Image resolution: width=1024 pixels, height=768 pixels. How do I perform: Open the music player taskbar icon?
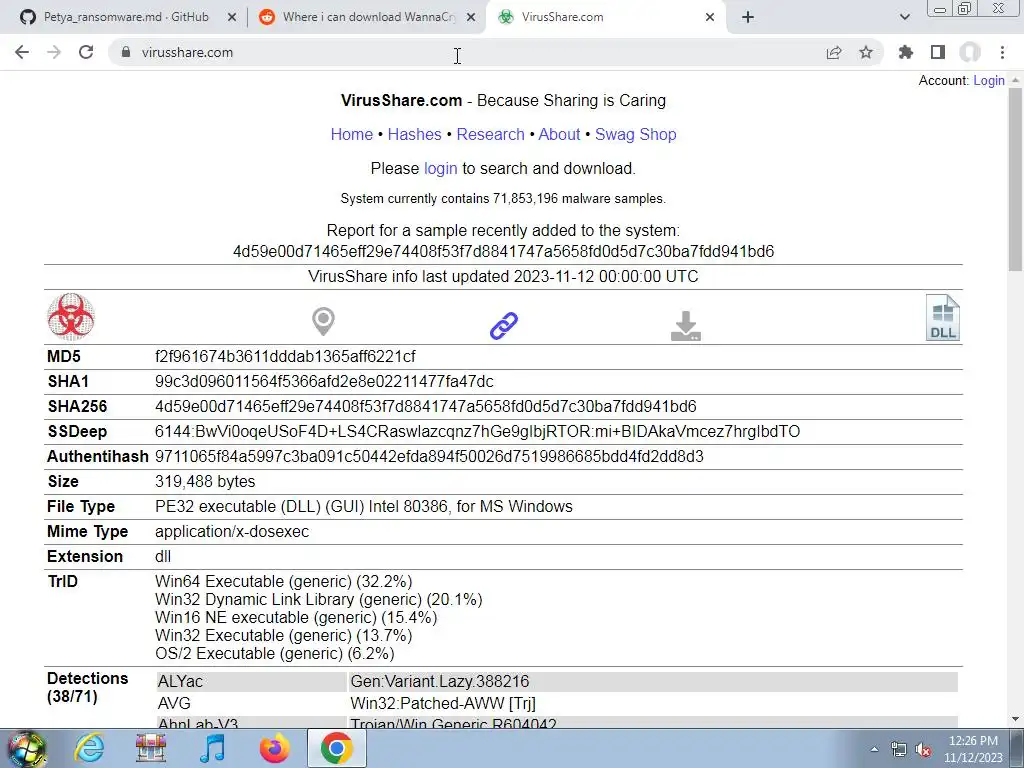pyautogui.click(x=212, y=748)
